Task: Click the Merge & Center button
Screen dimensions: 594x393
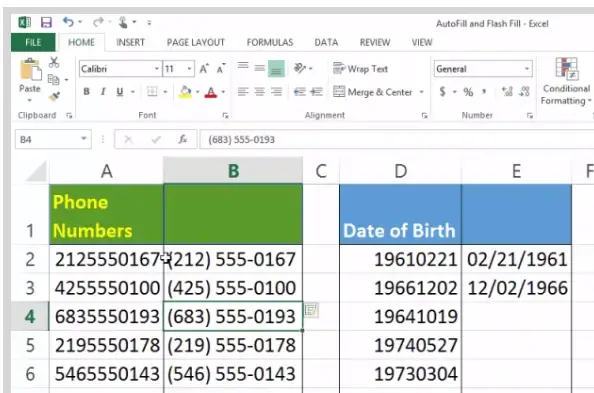Action: click(x=373, y=92)
